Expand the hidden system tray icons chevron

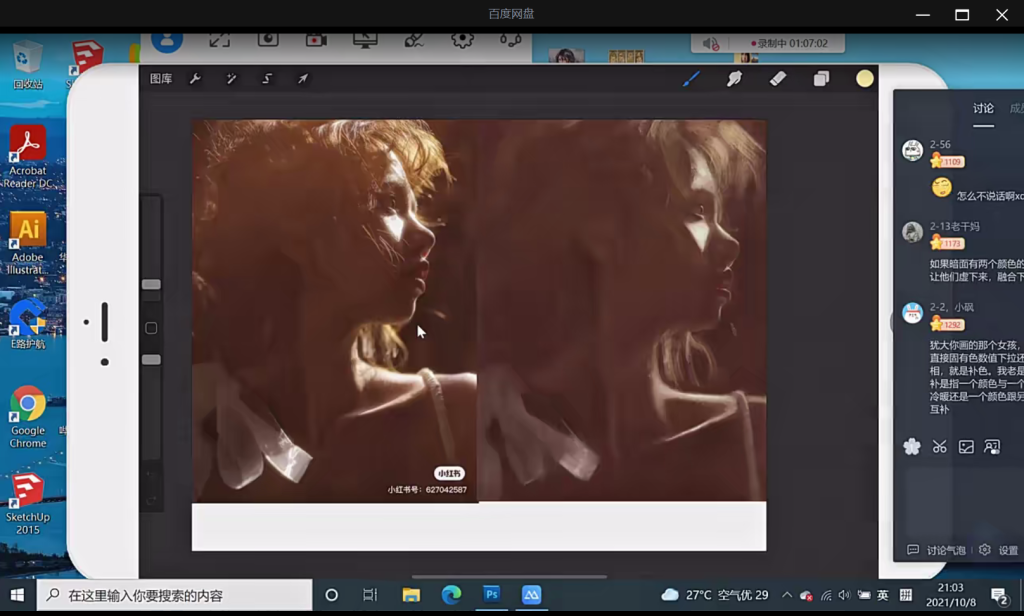pyautogui.click(x=787, y=595)
